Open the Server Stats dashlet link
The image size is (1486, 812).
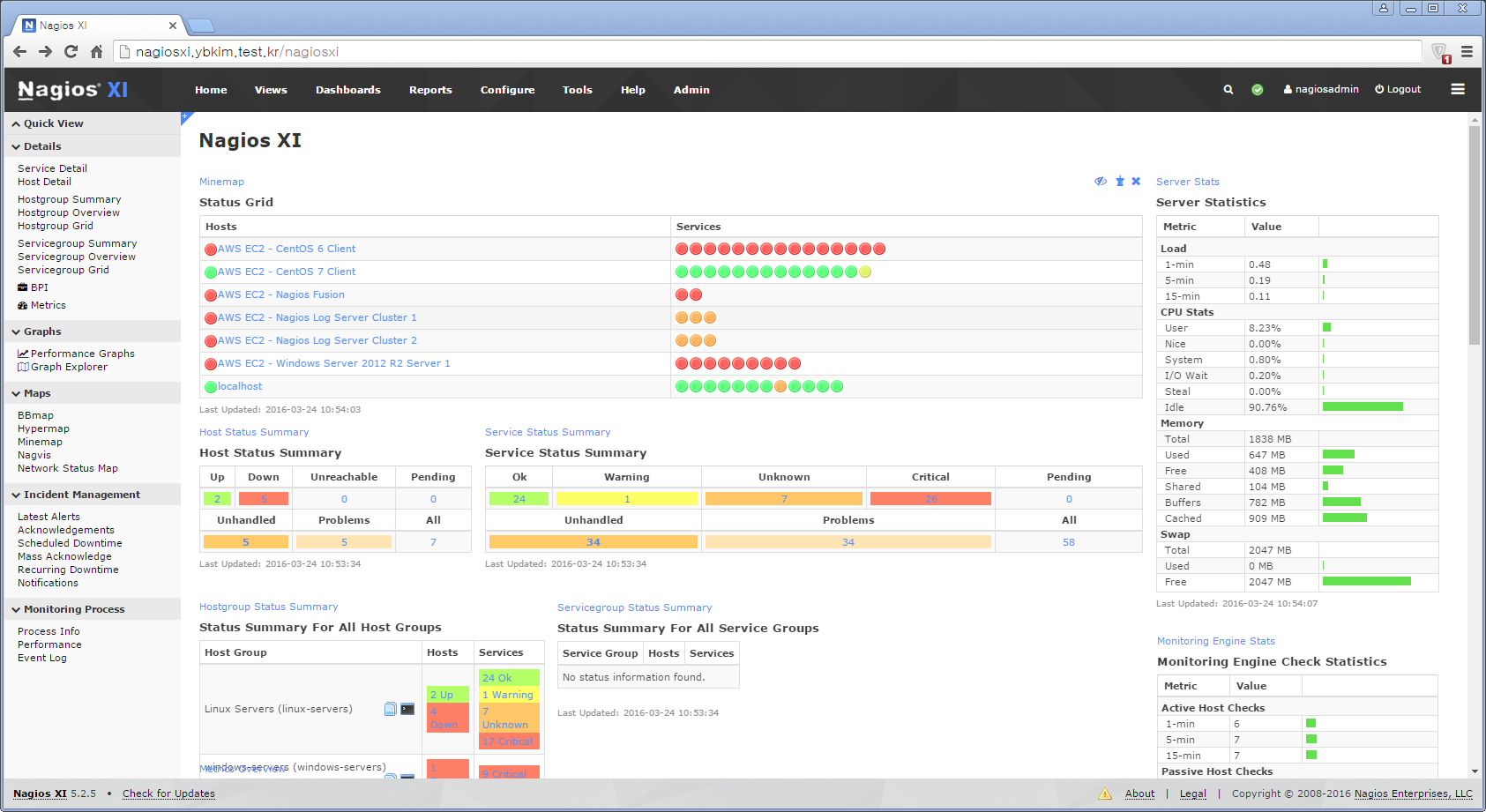(x=1188, y=182)
